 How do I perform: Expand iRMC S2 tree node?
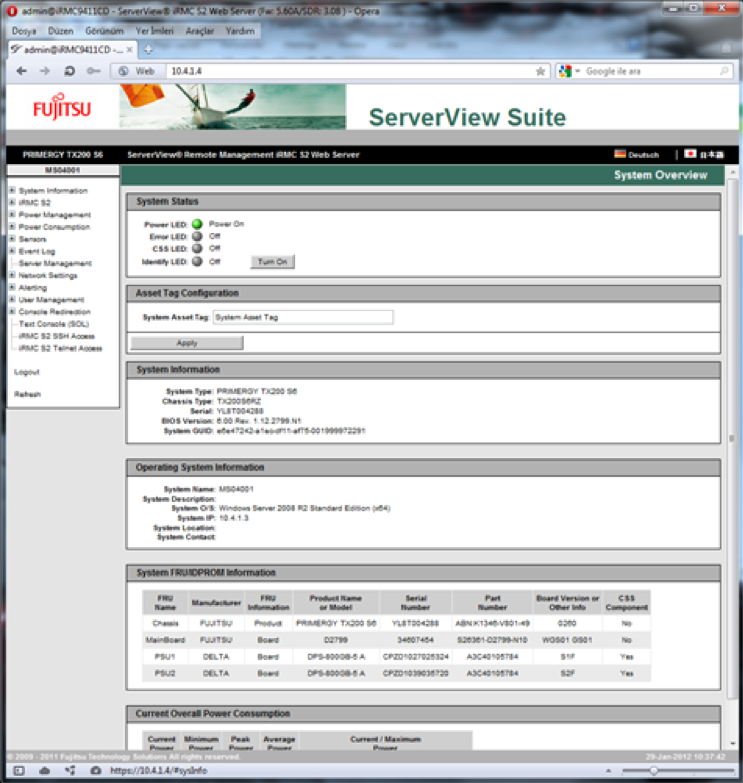point(12,202)
